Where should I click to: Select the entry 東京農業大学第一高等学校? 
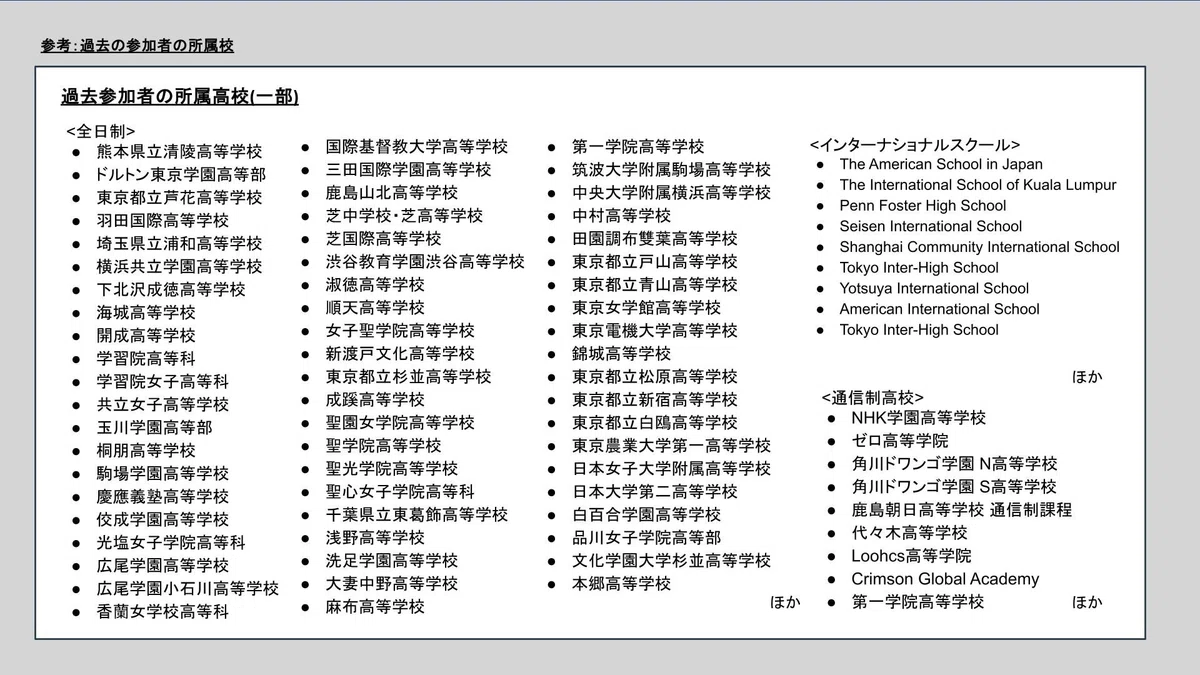[x=671, y=446]
